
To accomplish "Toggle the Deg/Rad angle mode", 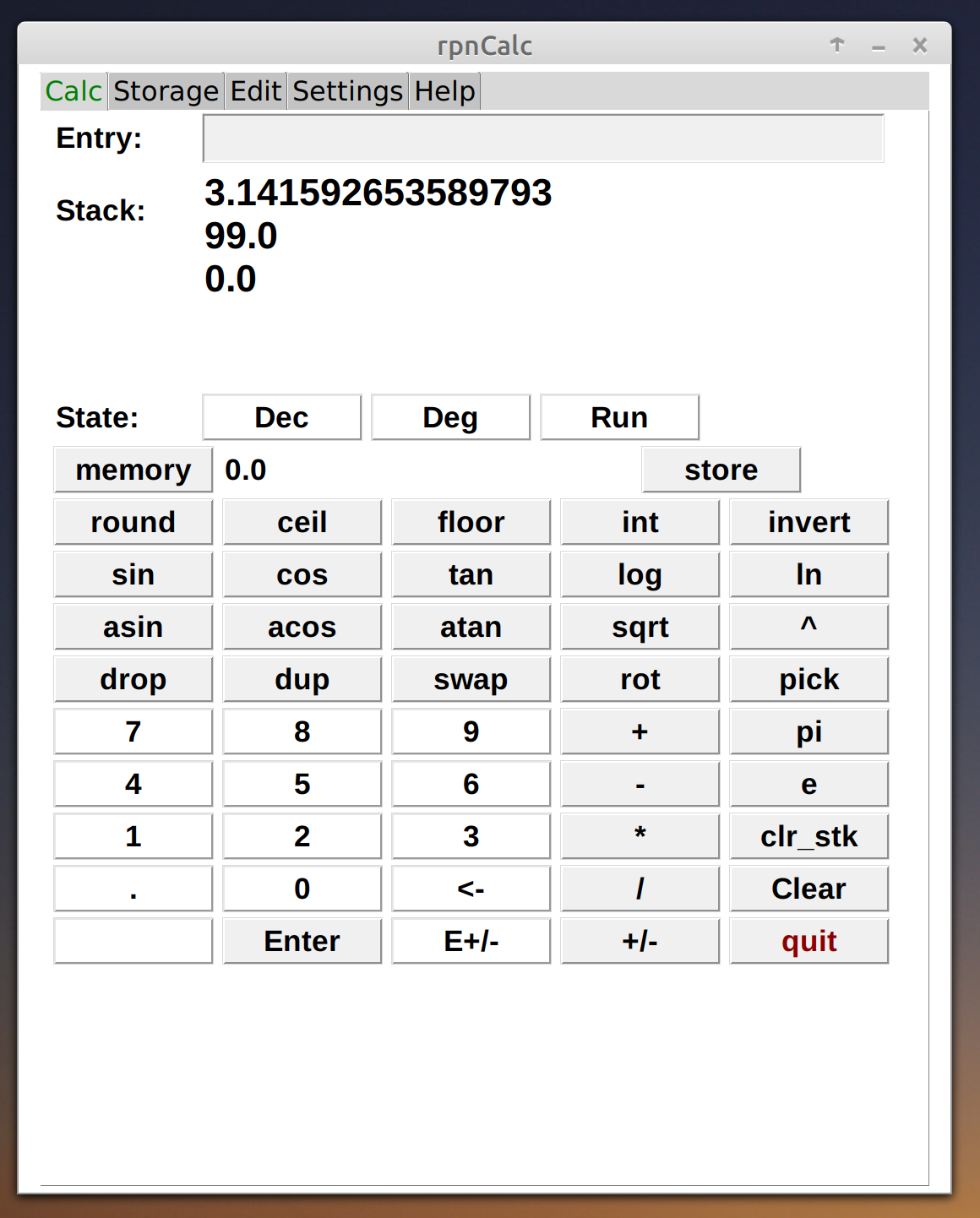I will point(449,416).
